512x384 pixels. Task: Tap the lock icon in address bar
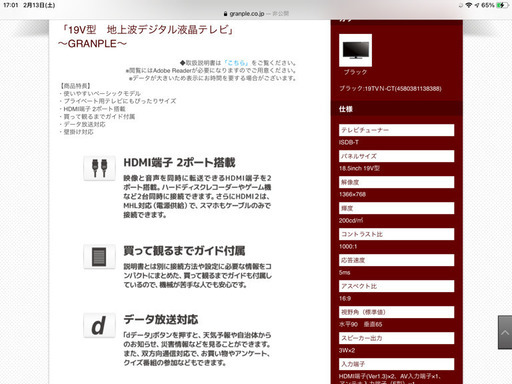pos(226,14)
